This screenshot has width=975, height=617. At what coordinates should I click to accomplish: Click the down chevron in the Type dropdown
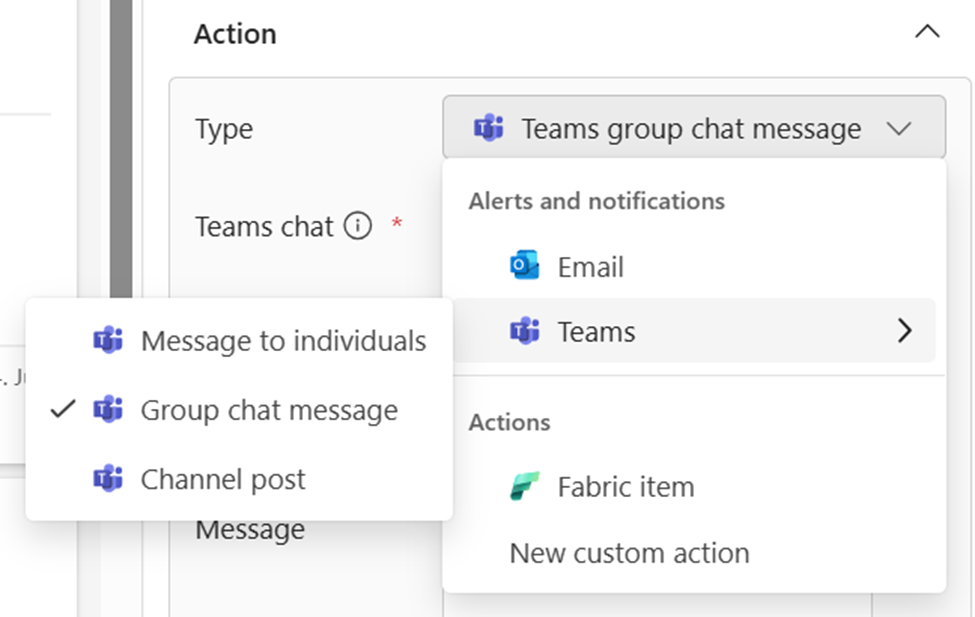[898, 129]
